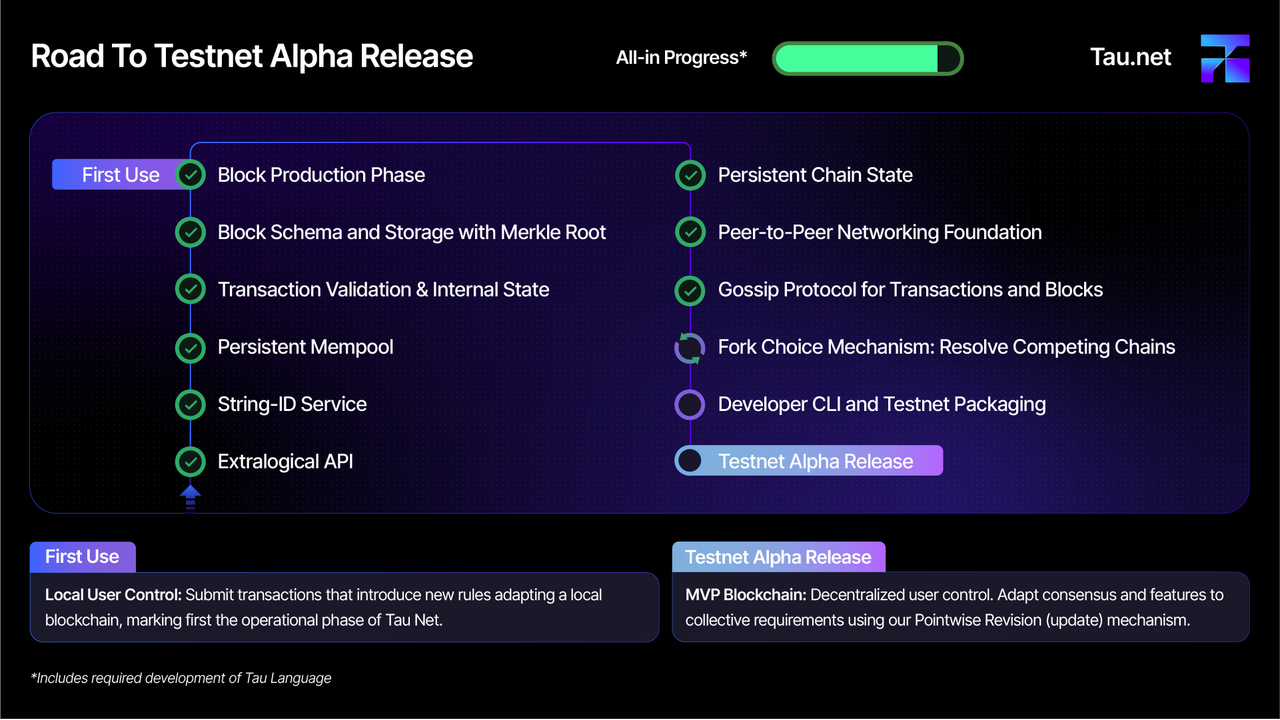Click the MVP Blockchain description box

coord(960,607)
